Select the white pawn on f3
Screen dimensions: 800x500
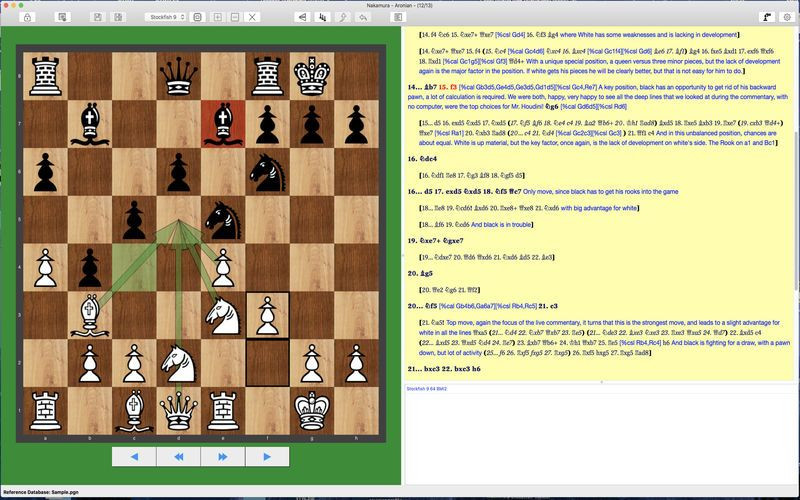coord(267,315)
